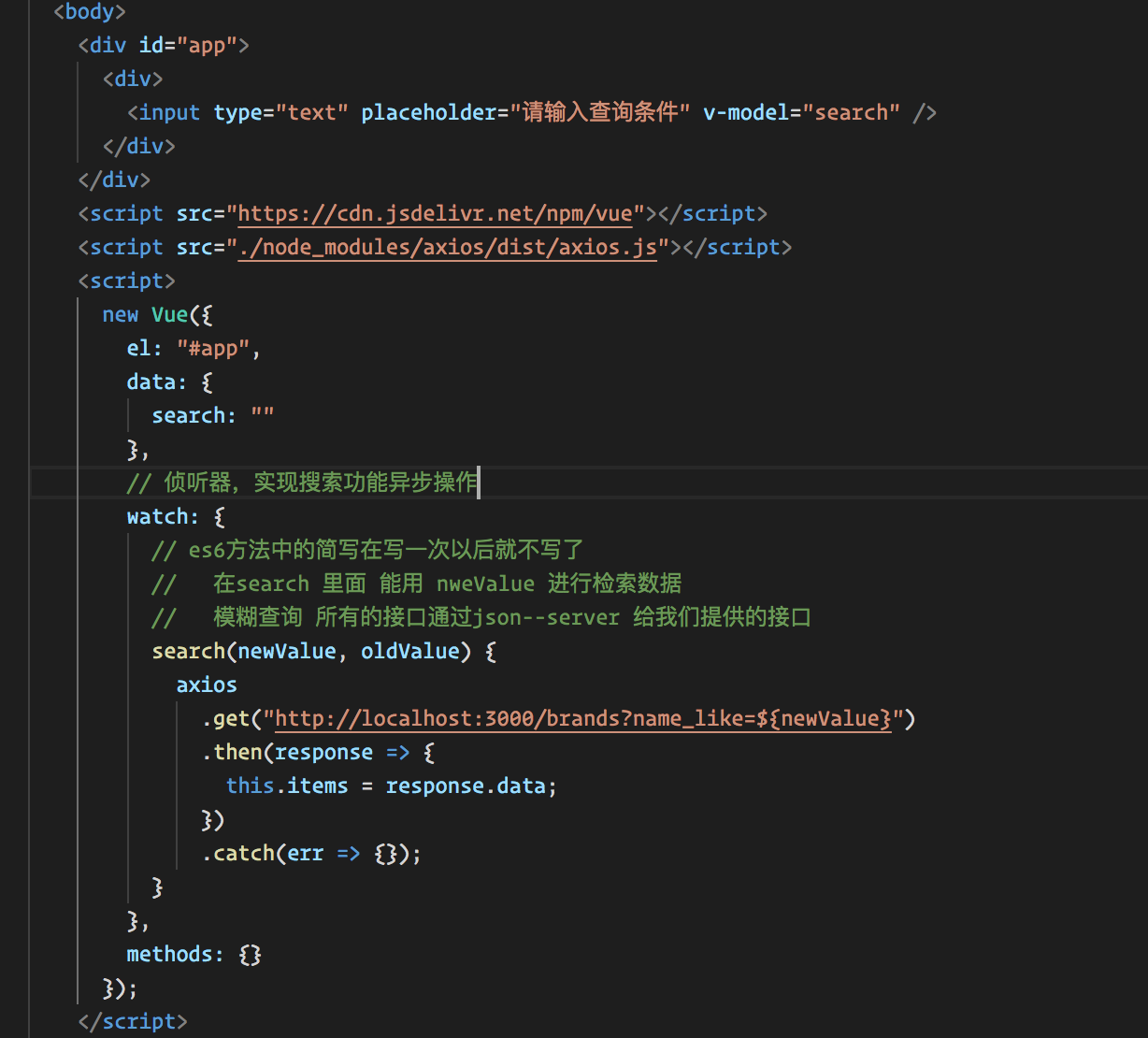
Task: Click the v-model="search" attribute
Action: click(802, 112)
